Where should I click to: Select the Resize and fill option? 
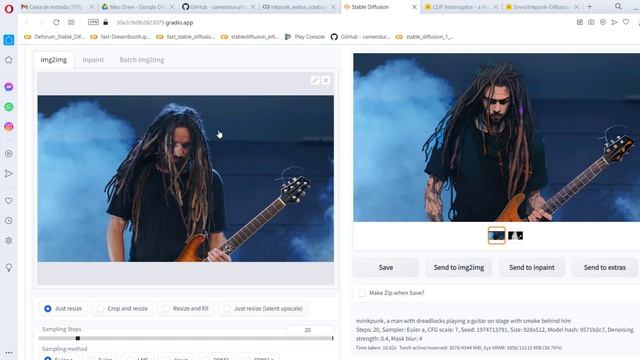click(186, 309)
